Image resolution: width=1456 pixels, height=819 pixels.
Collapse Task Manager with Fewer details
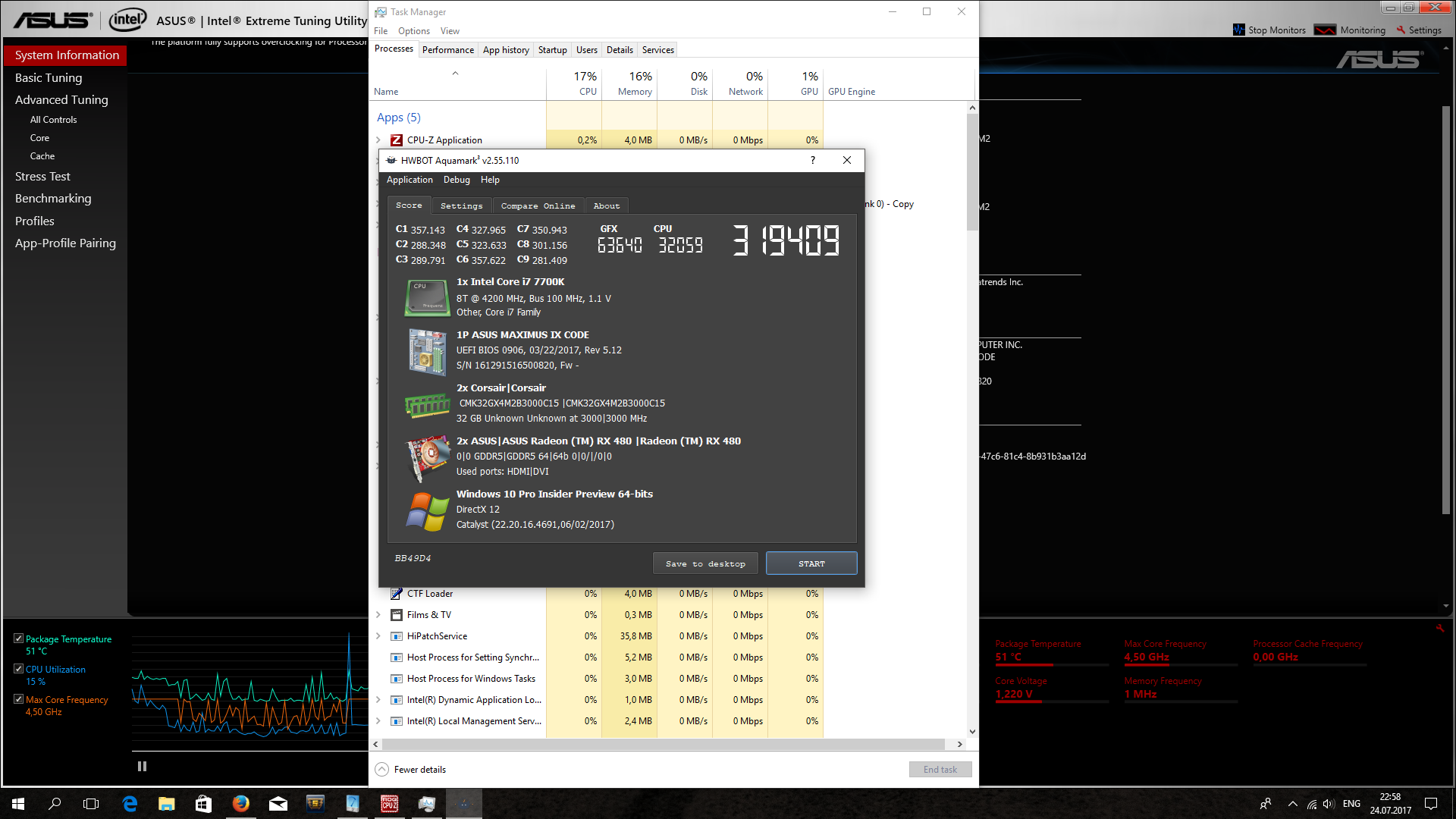410,770
